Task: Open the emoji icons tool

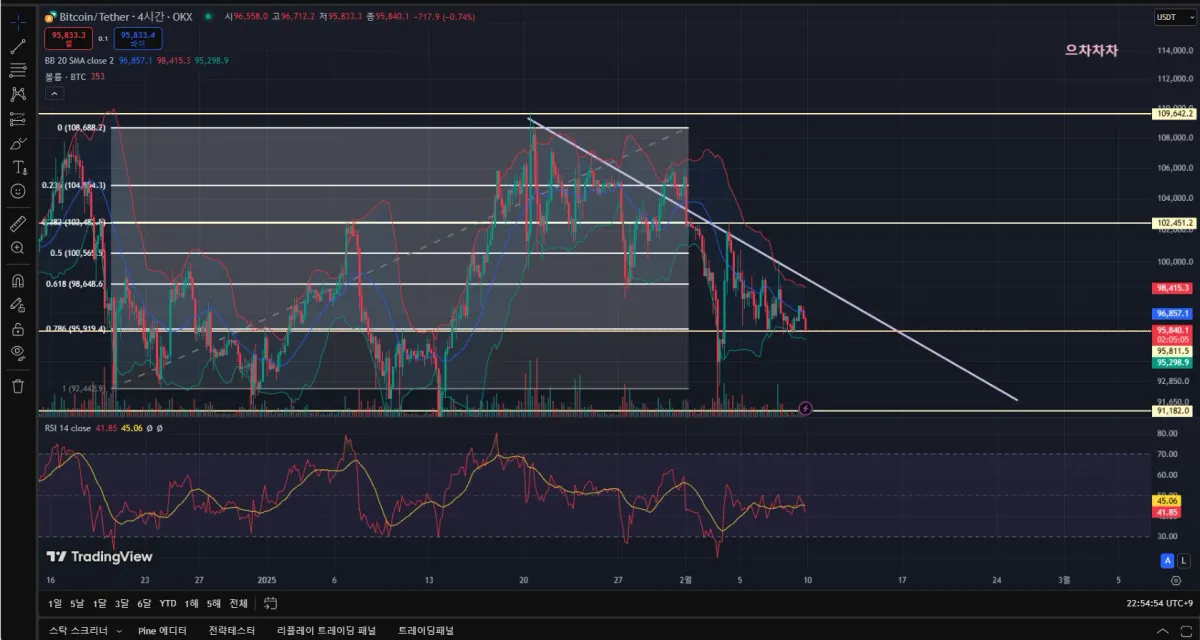Action: [17, 191]
